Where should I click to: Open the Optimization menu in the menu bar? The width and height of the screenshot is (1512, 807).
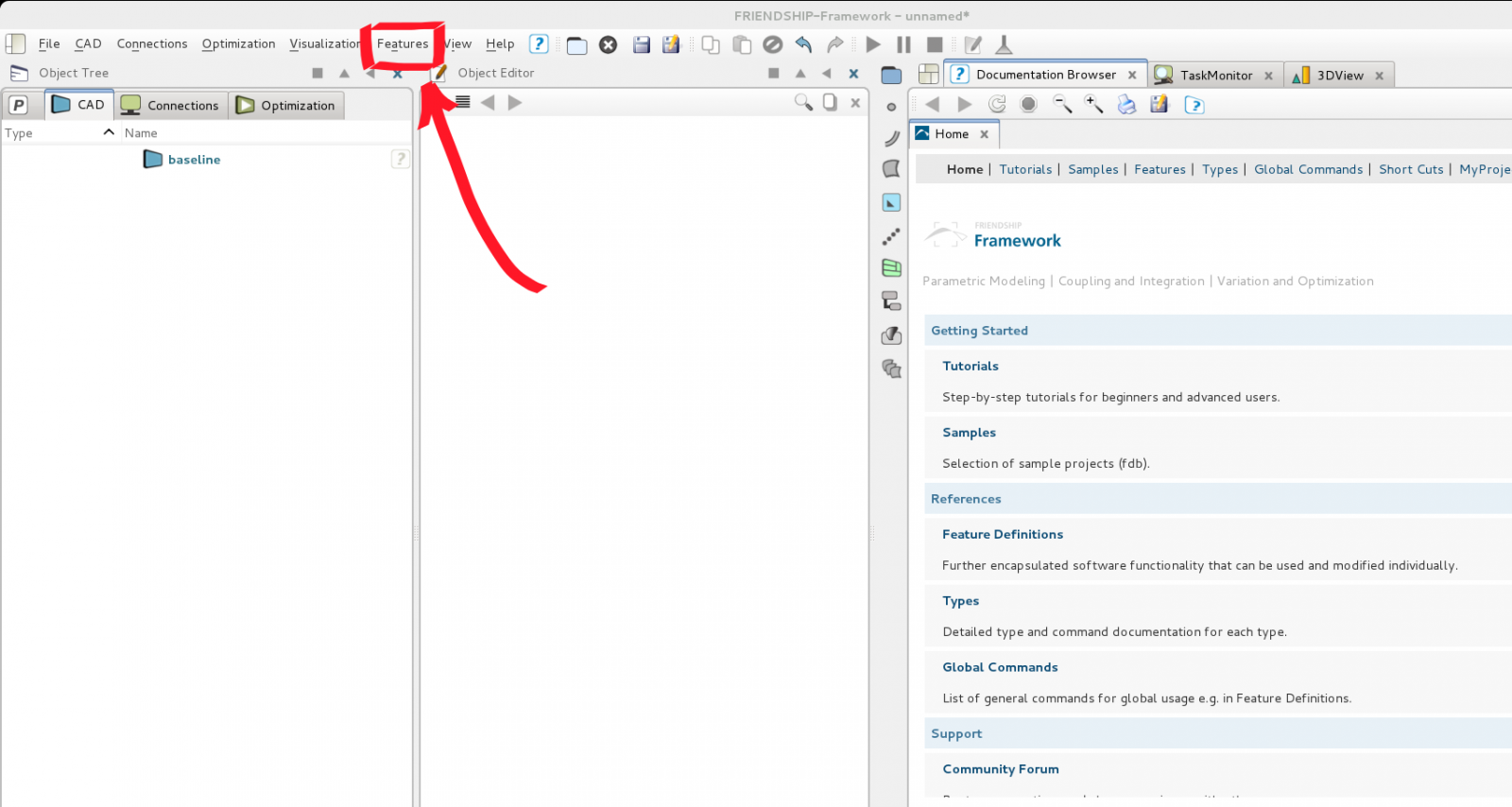[238, 44]
